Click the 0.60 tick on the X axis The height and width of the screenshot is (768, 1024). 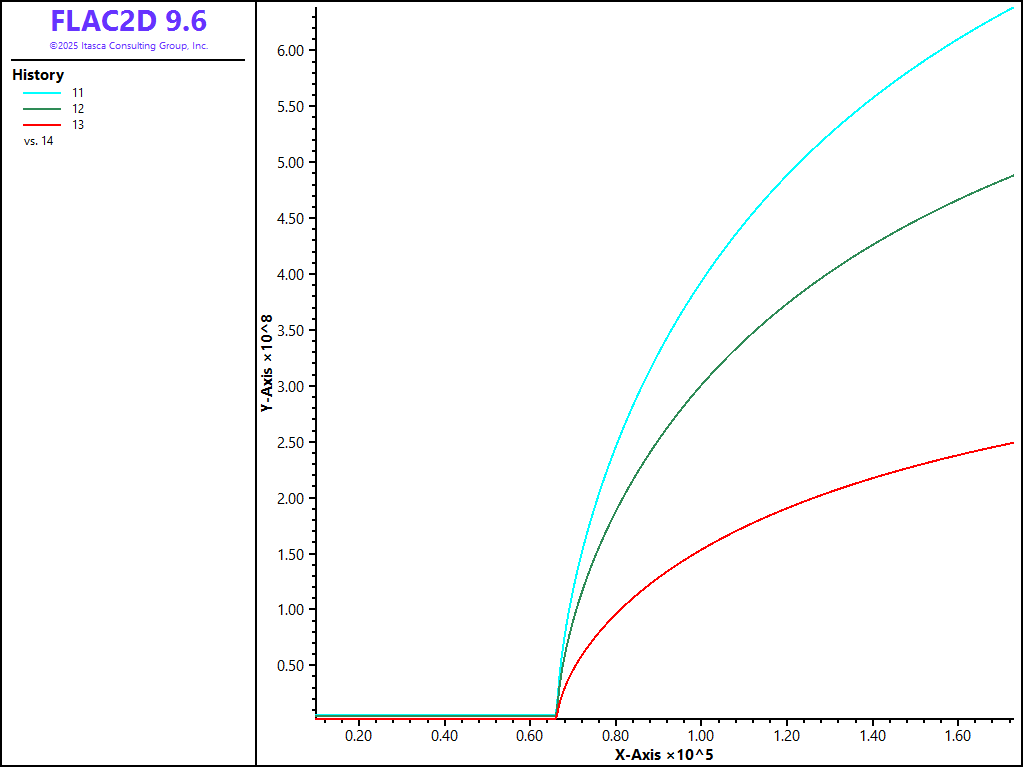click(529, 736)
